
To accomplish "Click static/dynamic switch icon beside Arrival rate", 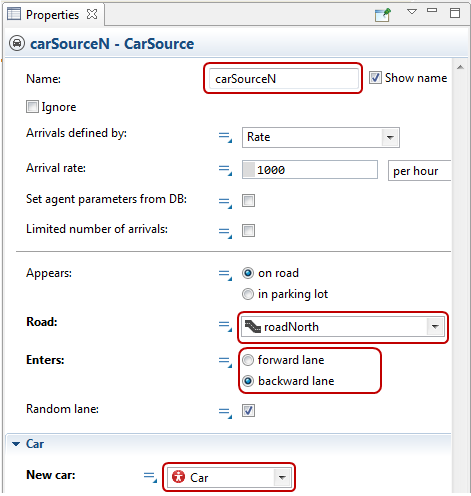I will (225, 170).
